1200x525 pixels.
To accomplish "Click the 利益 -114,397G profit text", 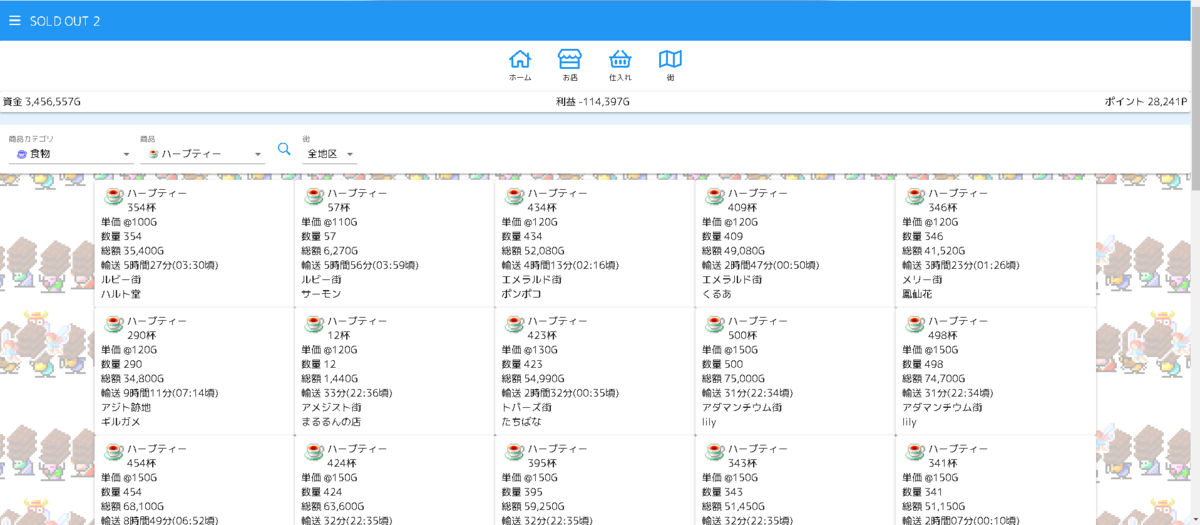I will [593, 102].
